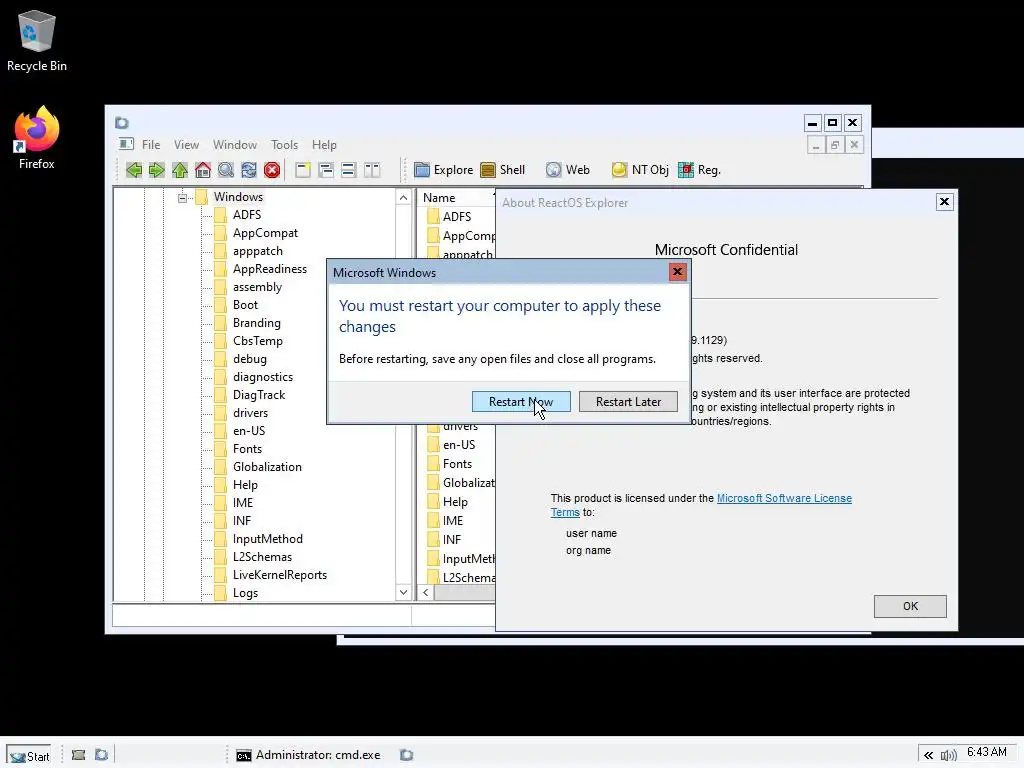
Task: Collapse the Windows tree node
Action: (182, 197)
